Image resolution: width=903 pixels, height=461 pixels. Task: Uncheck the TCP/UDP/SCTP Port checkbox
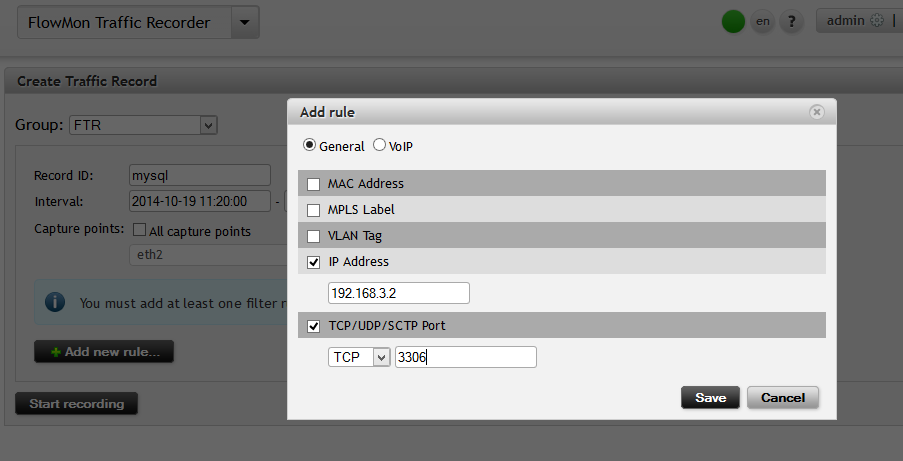tap(313, 326)
